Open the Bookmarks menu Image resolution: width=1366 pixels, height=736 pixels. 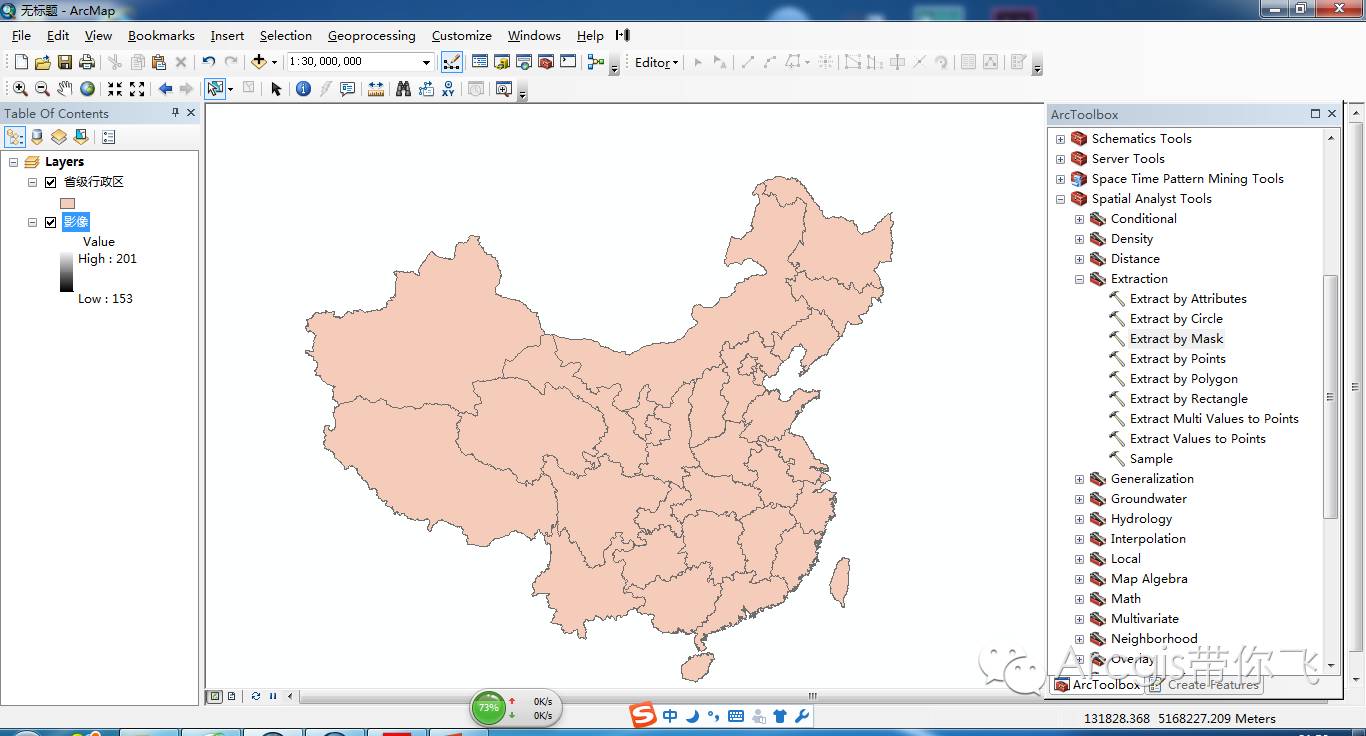coord(161,35)
